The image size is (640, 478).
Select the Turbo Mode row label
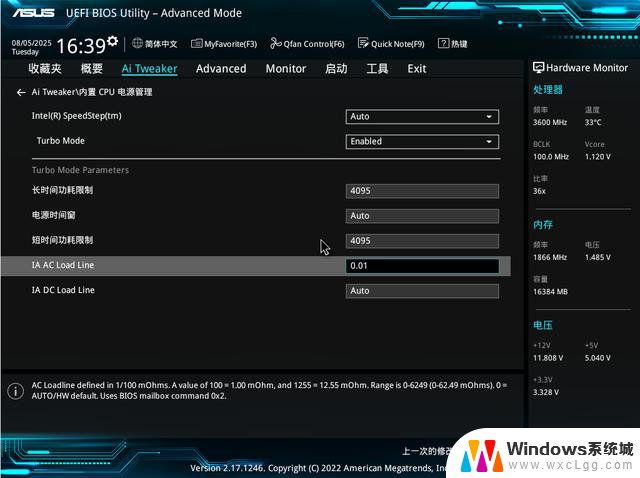[61, 141]
